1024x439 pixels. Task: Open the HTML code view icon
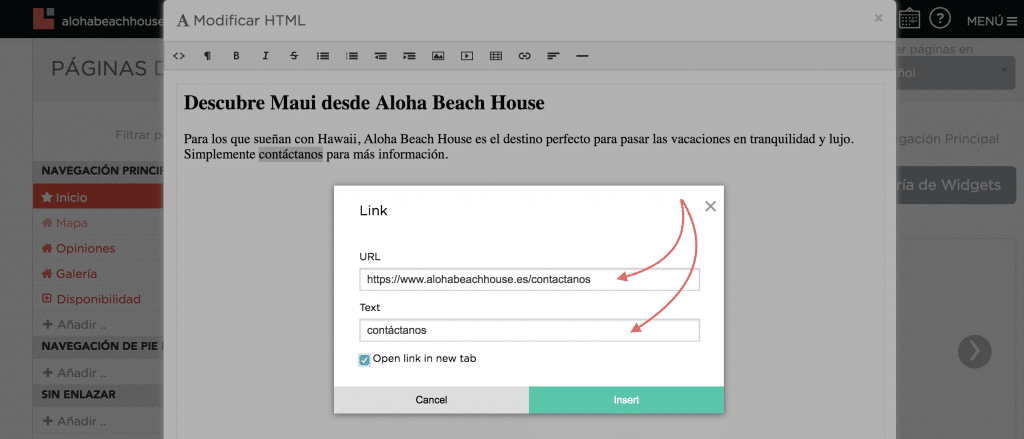[x=178, y=56]
